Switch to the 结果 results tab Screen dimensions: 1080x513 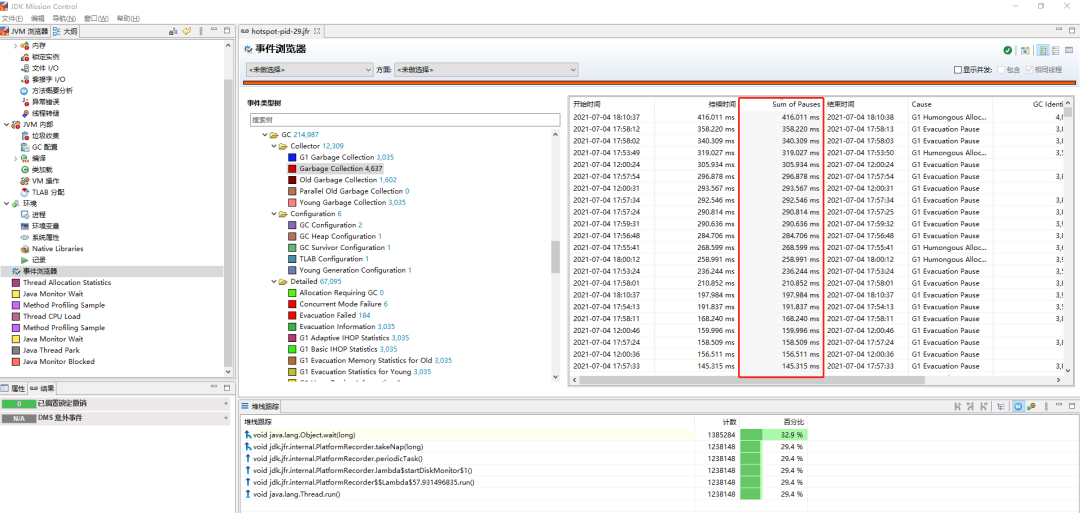tap(41, 388)
